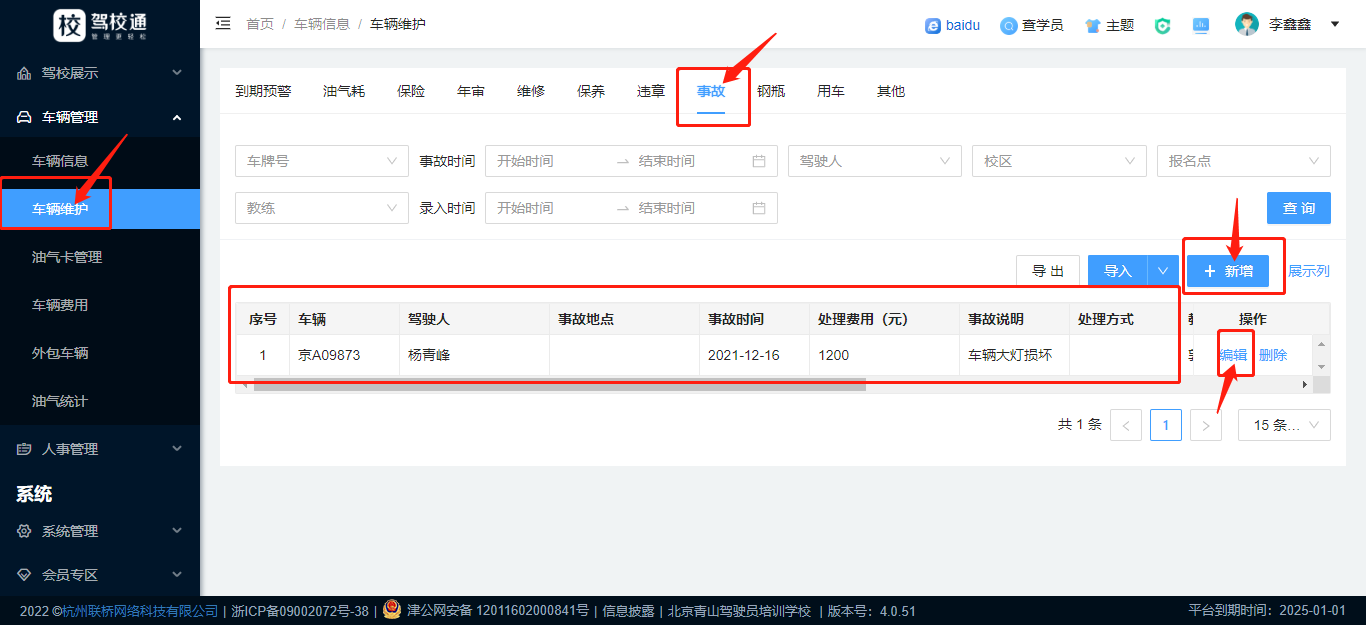The width and height of the screenshot is (1366, 625).
Task: Open 展示列 column settings
Action: [1309, 271]
